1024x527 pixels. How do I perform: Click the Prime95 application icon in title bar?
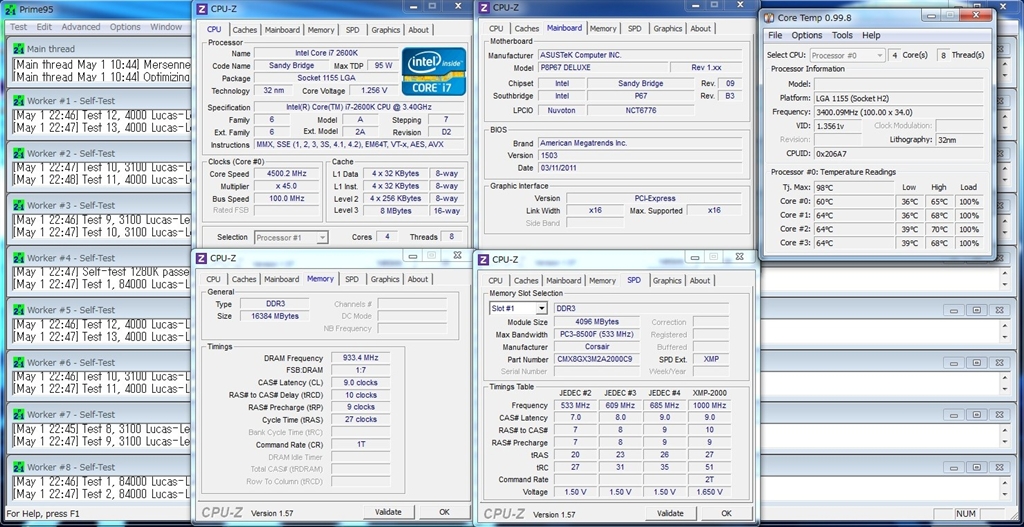click(x=12, y=9)
